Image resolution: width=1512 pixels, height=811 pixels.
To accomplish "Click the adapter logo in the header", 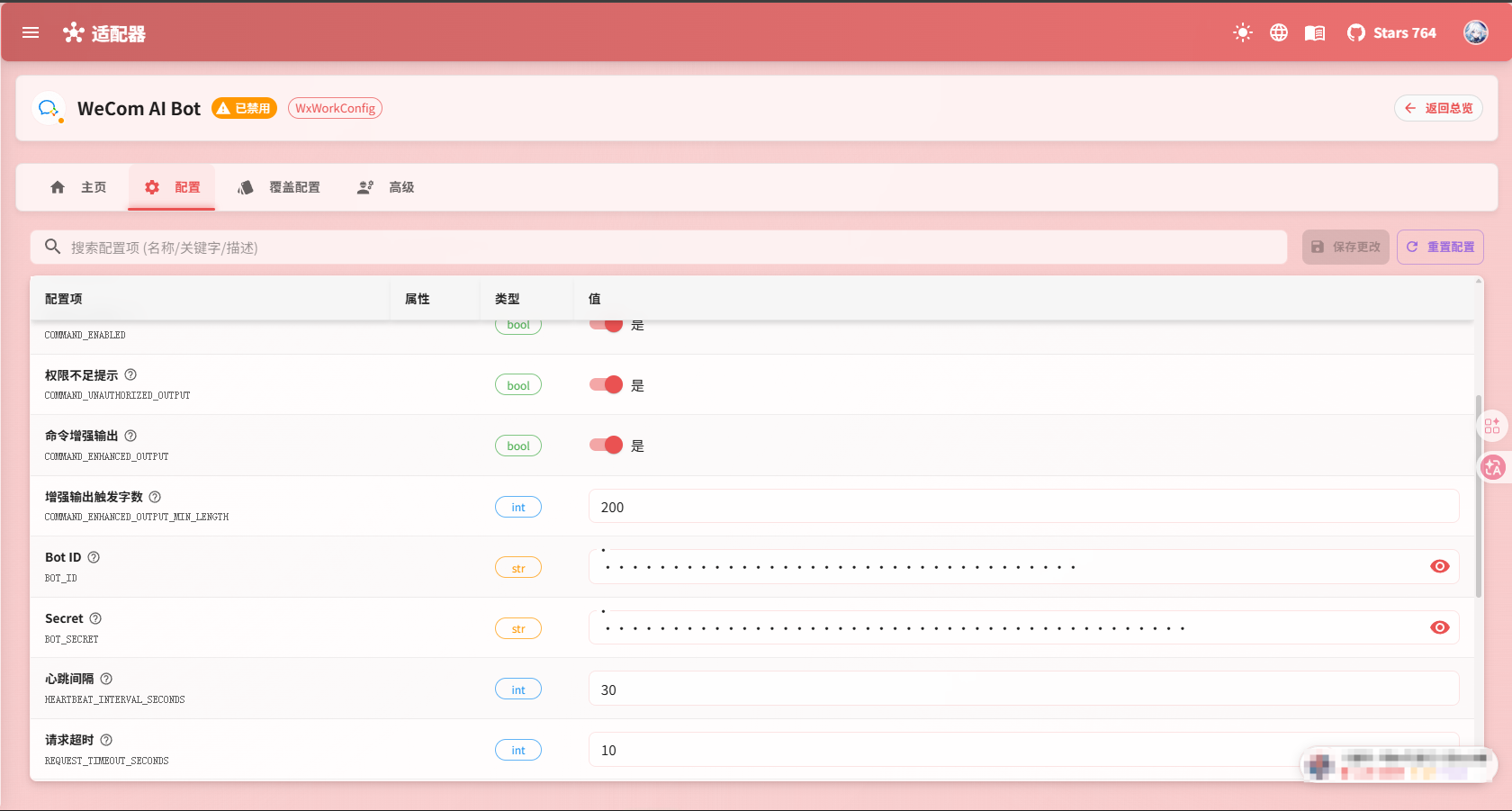I will [74, 32].
